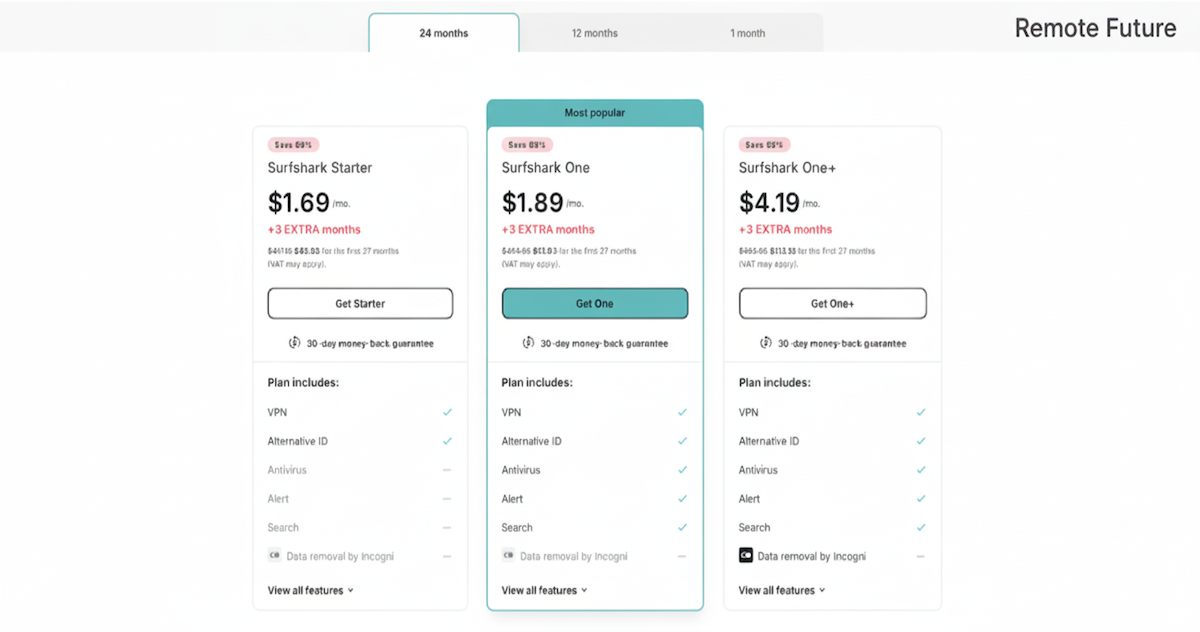Expand View all features in Surfshark One card
The width and height of the screenshot is (1200, 632).
point(544,590)
